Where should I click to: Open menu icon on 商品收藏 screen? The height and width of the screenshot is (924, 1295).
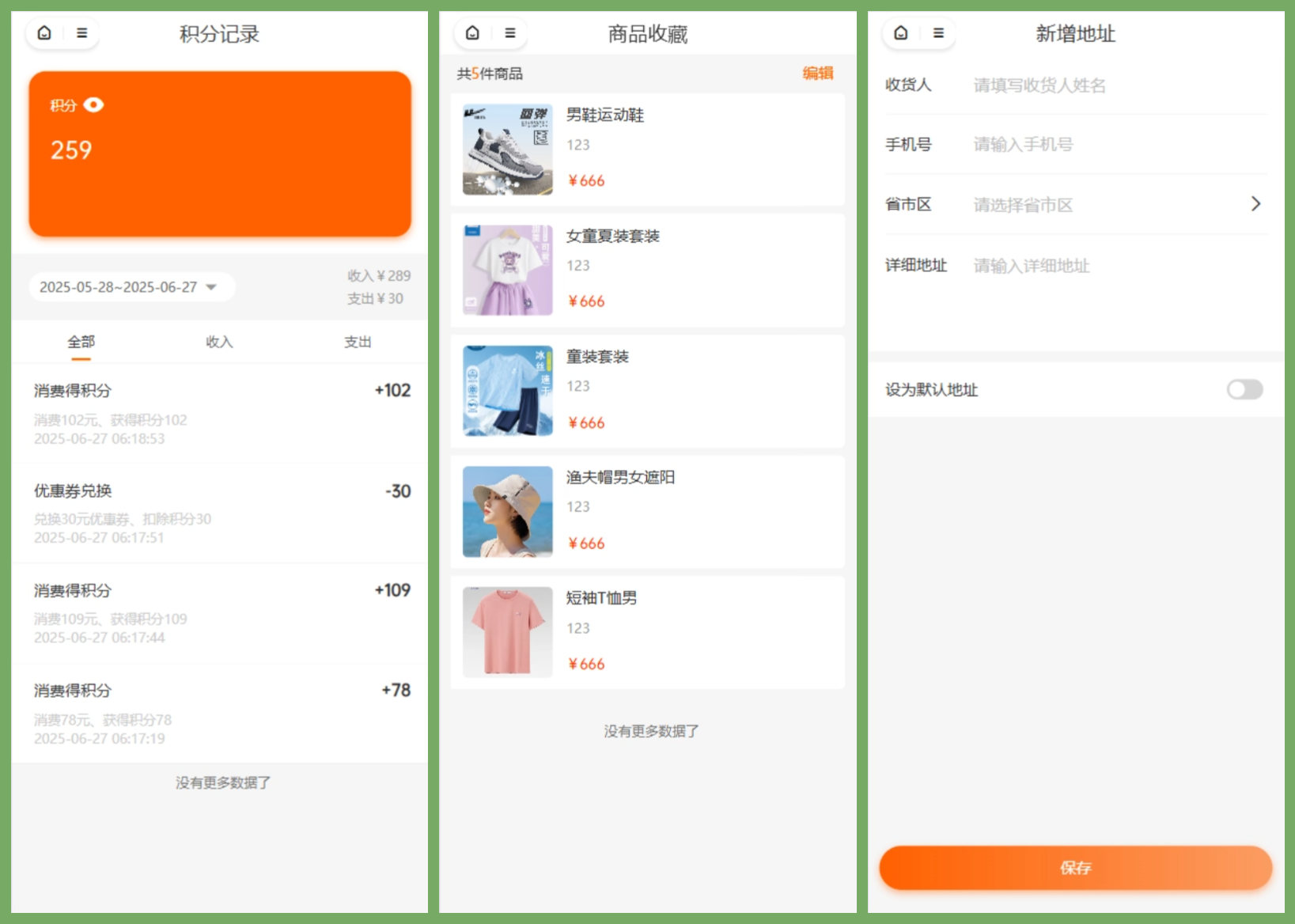tap(510, 33)
